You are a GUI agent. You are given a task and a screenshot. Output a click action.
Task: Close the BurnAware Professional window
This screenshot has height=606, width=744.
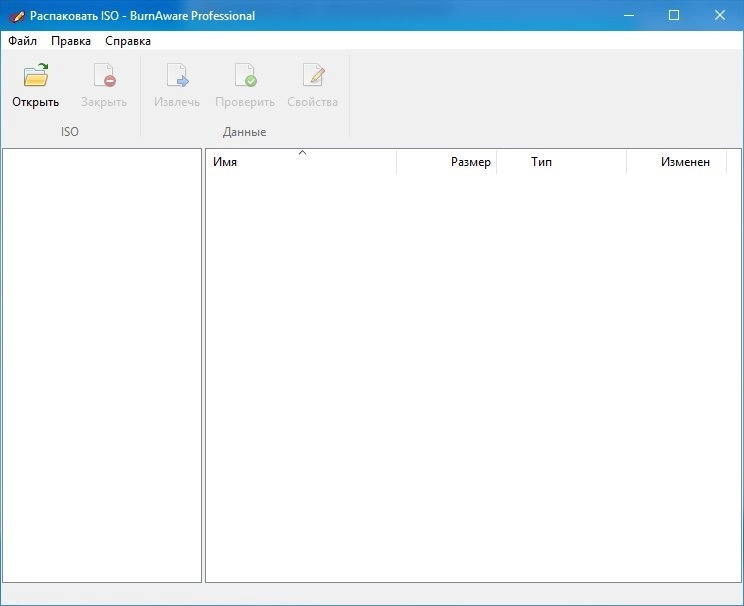tap(719, 16)
